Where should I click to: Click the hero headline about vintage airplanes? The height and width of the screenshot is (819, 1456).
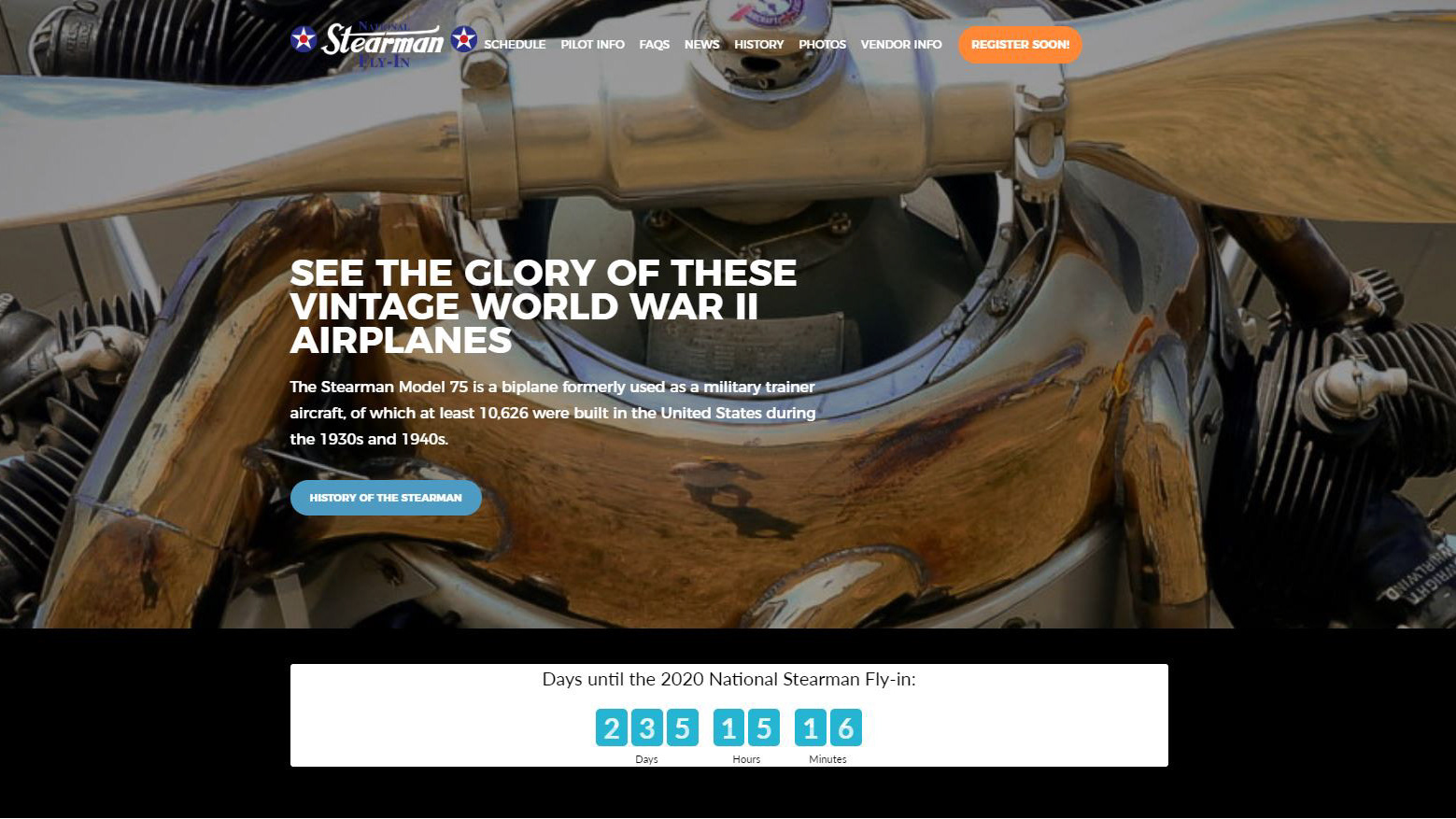pos(543,306)
